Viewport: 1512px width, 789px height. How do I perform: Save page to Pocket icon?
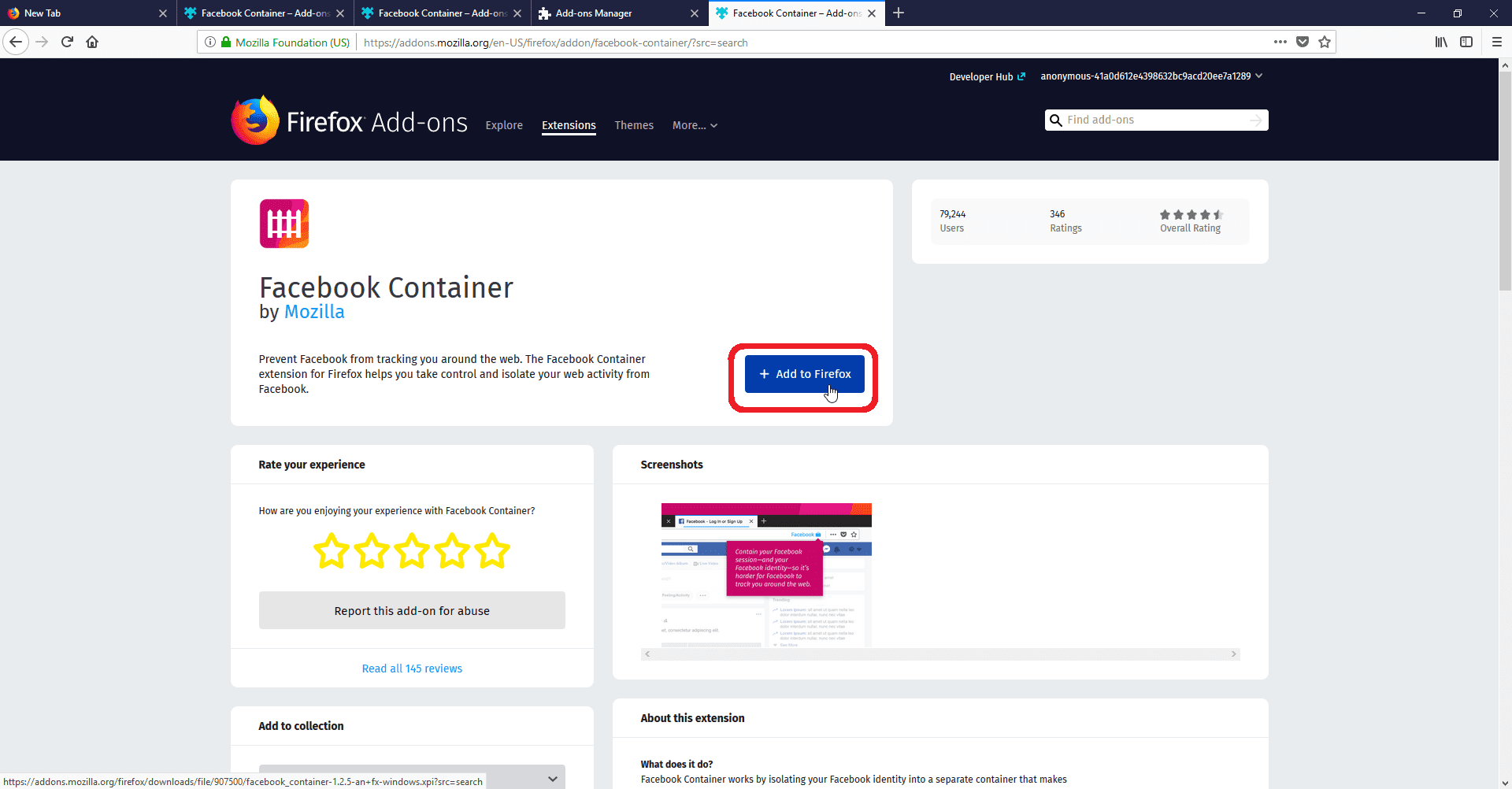(1303, 42)
